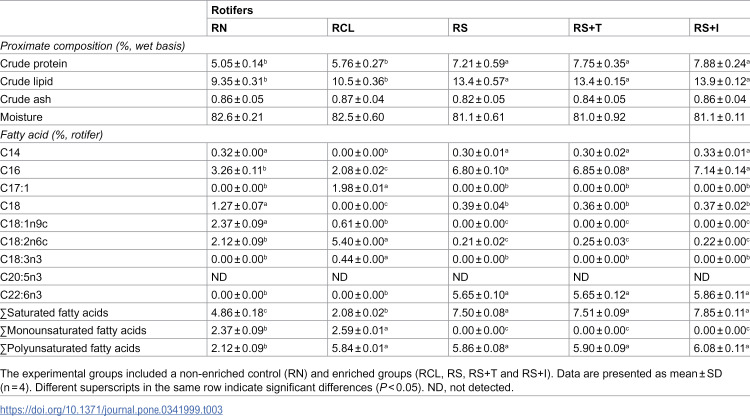Select the RS C16 value 6.80±0.10

coord(481,170)
